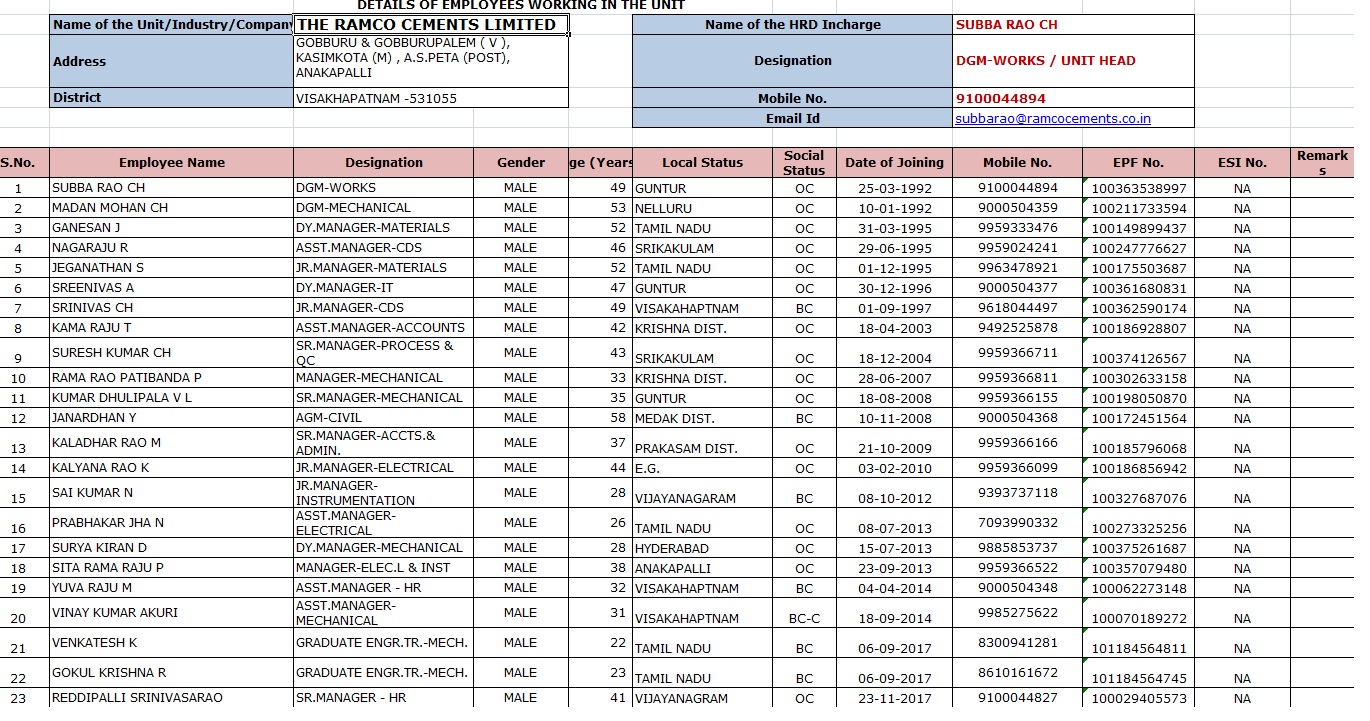Viewport: 1370px width, 721px height.
Task: Select the Designation column header in the table
Action: [384, 163]
